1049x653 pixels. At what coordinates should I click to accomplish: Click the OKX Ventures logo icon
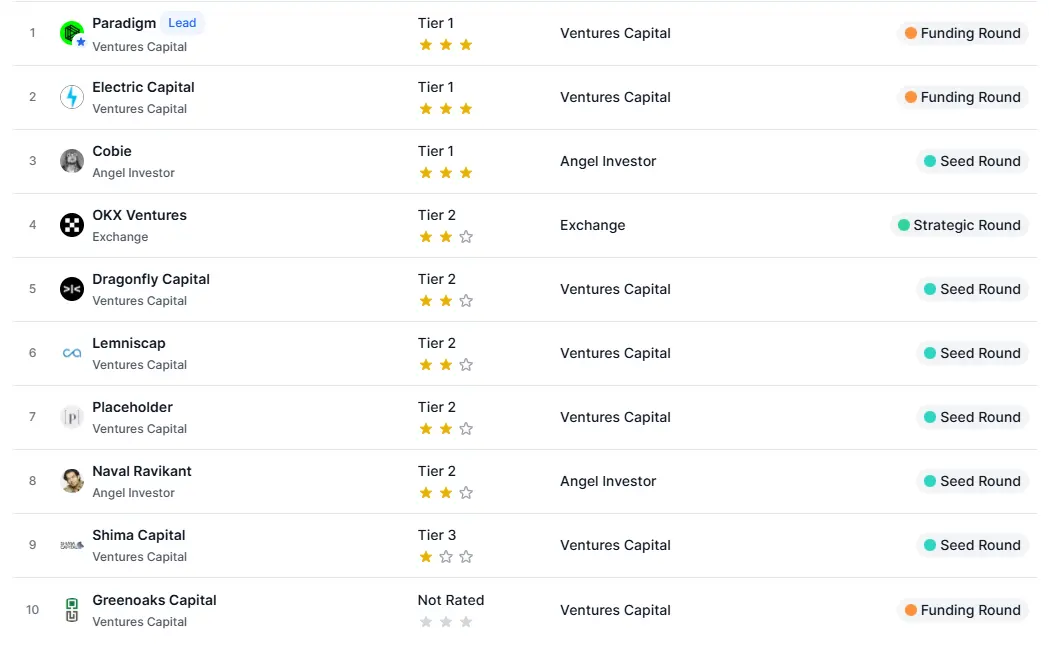pos(71,225)
